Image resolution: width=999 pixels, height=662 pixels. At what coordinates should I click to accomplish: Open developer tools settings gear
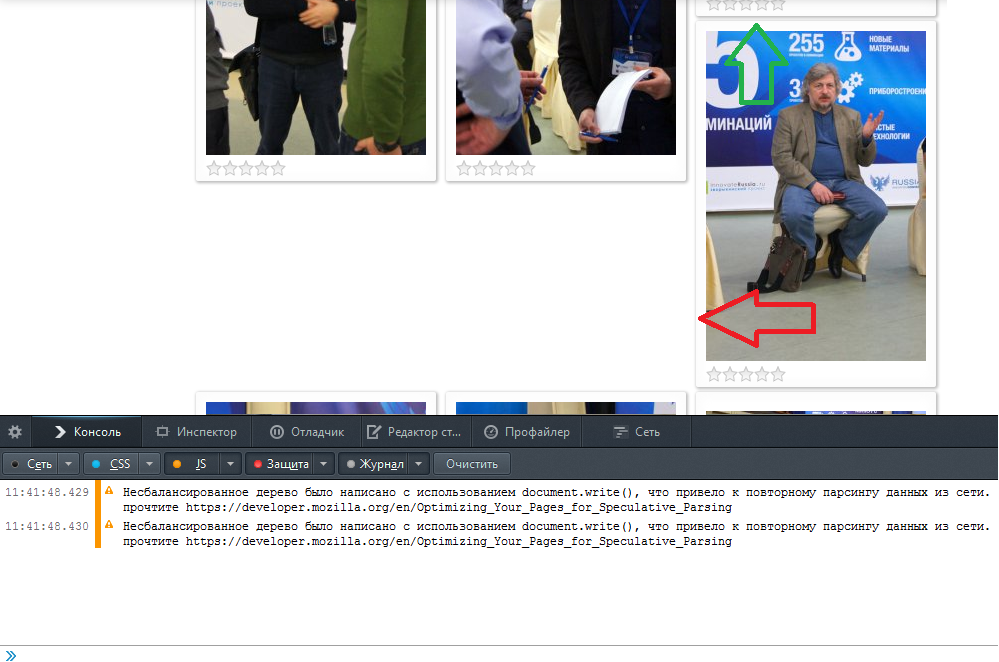pos(15,432)
